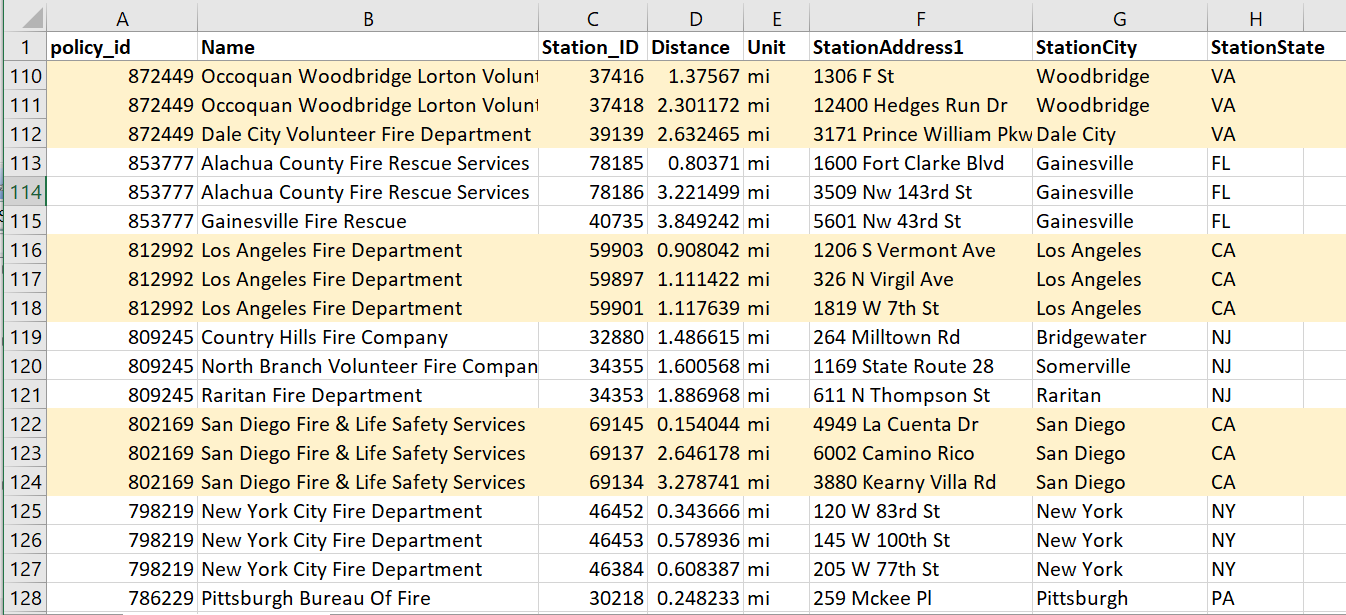Click the Unit header cell
This screenshot has width=1346, height=615.
pyautogui.click(x=776, y=47)
